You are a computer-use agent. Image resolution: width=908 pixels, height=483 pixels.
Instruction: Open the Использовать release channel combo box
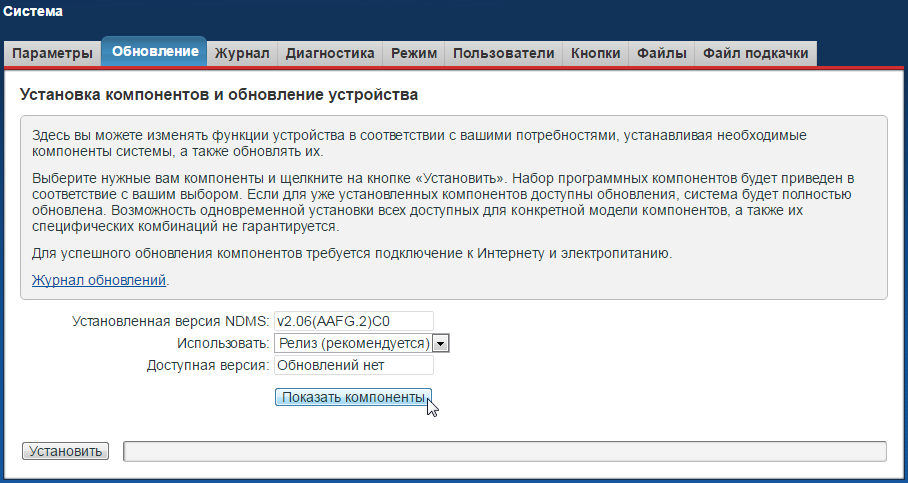(353, 343)
